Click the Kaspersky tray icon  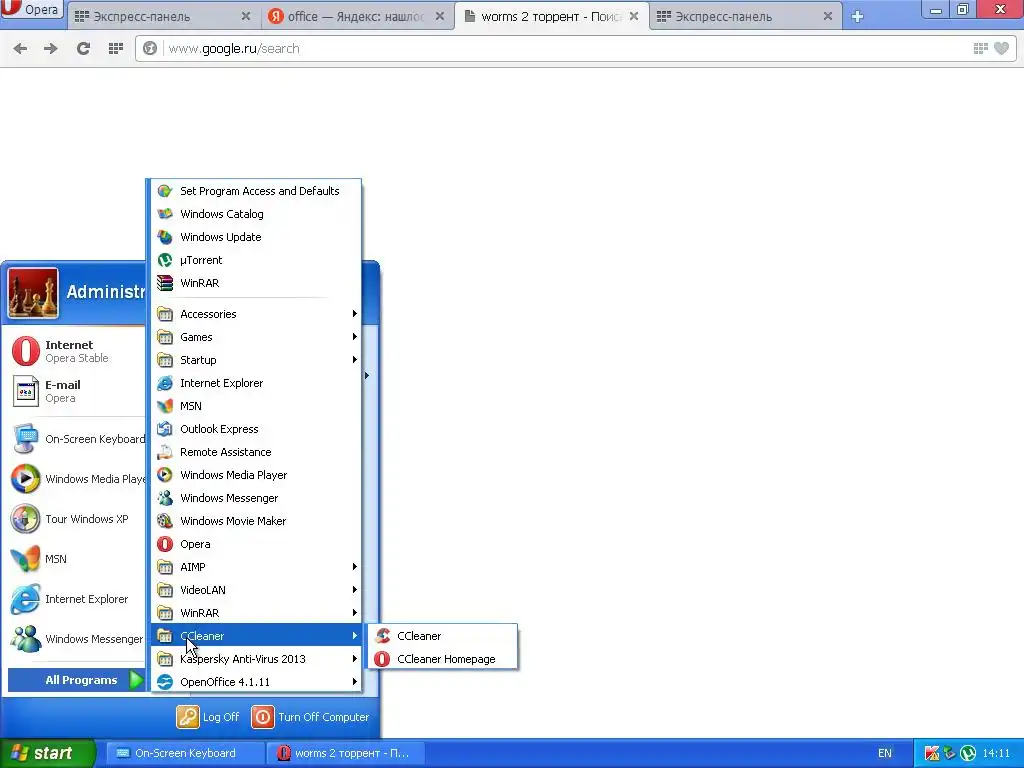point(932,753)
